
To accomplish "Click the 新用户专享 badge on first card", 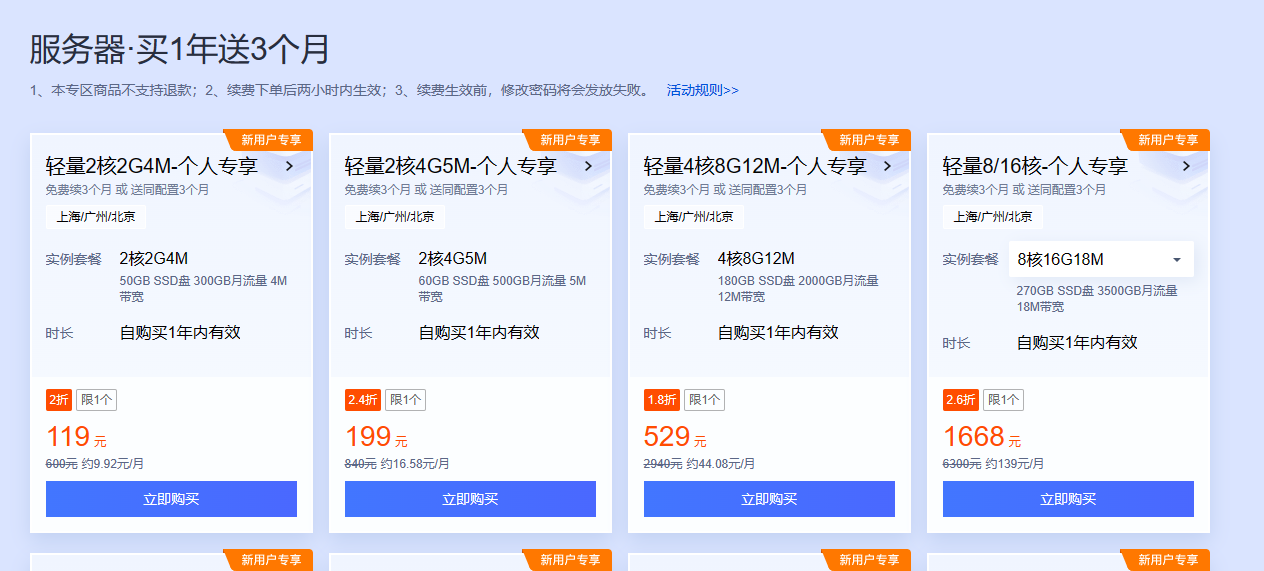I will coord(269,140).
